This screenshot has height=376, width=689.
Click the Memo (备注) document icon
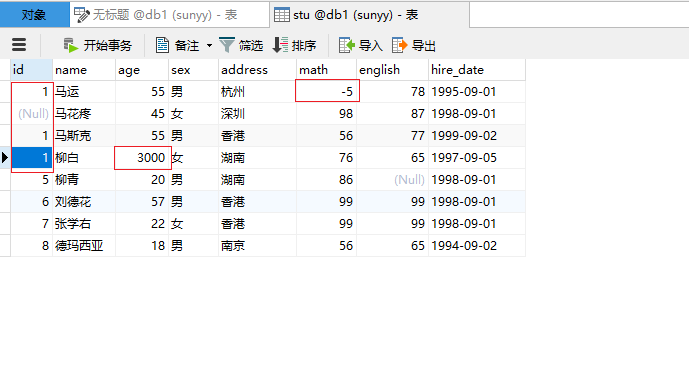pyautogui.click(x=162, y=45)
